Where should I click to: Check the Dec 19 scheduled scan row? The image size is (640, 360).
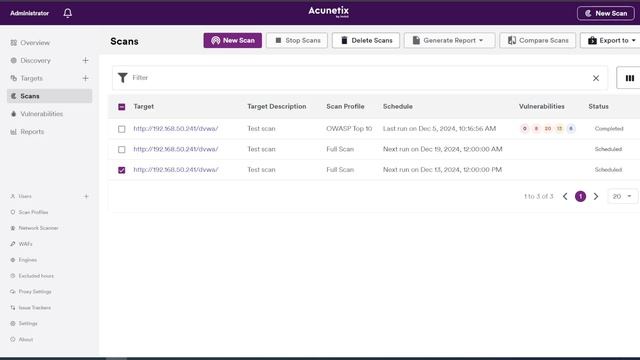pos(122,149)
